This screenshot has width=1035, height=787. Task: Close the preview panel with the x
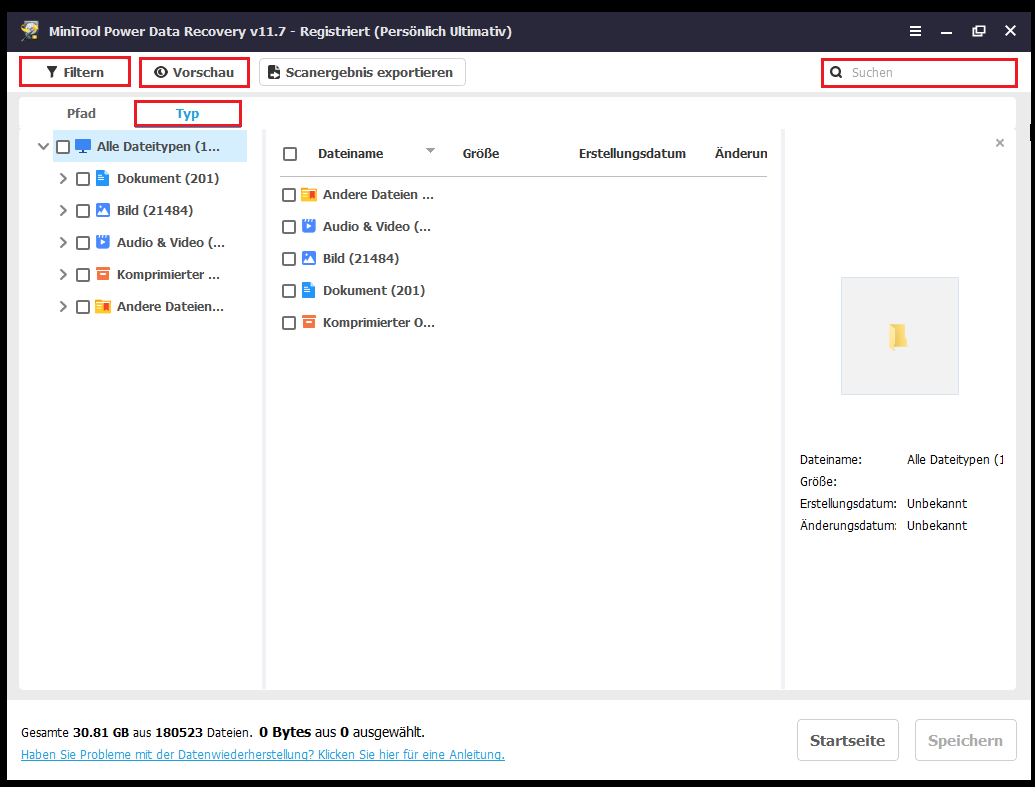(x=1000, y=143)
